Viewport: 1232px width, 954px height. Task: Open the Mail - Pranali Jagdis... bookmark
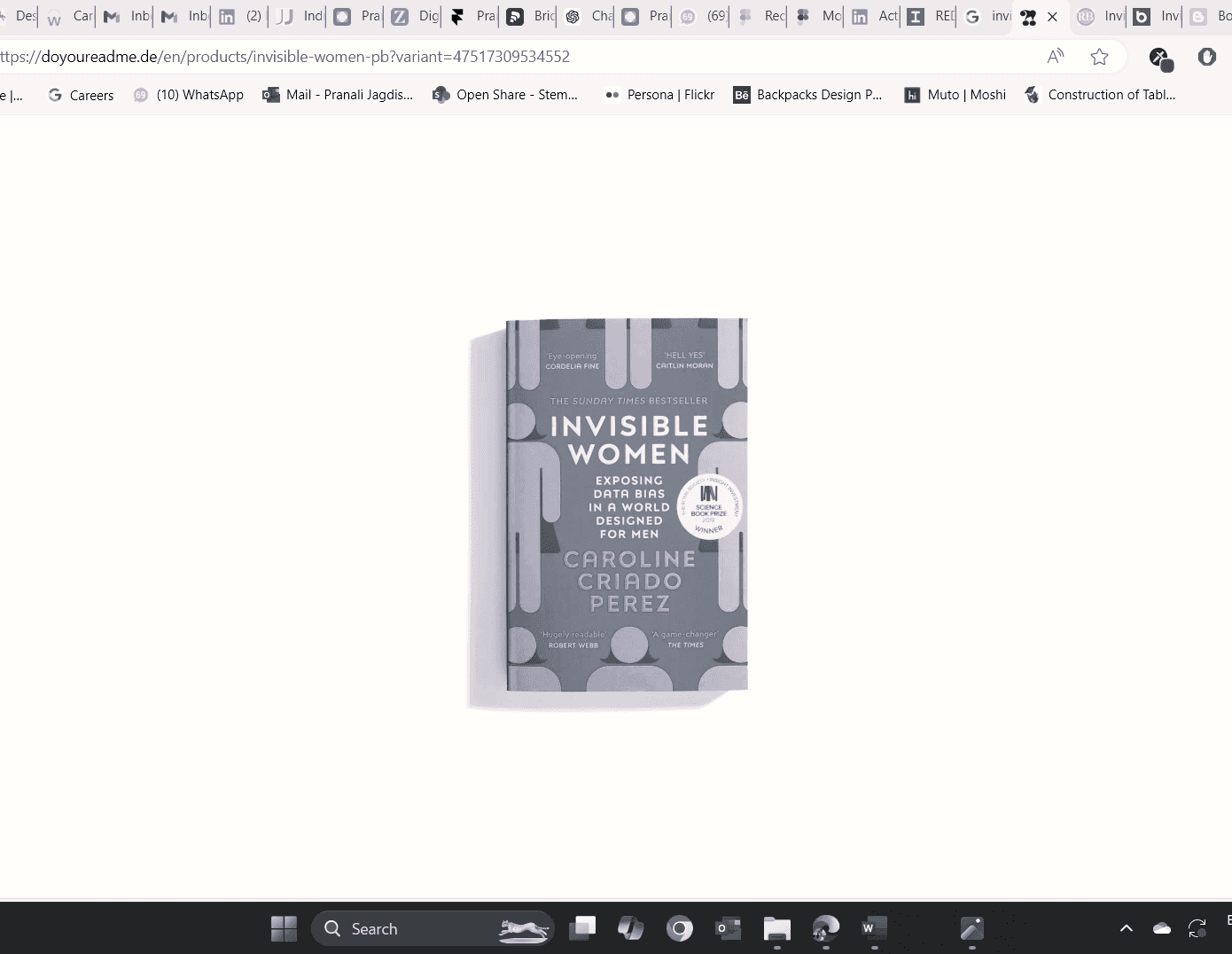[x=338, y=95]
